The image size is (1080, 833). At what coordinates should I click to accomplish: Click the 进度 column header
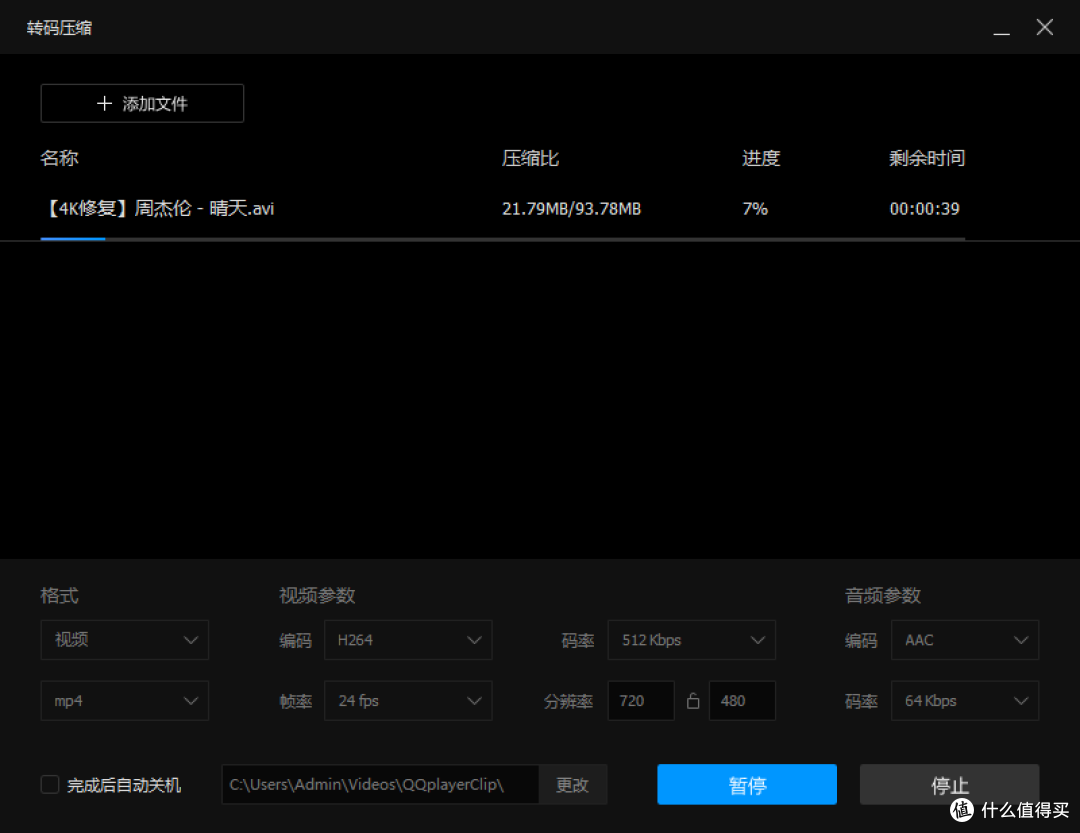coord(761,158)
